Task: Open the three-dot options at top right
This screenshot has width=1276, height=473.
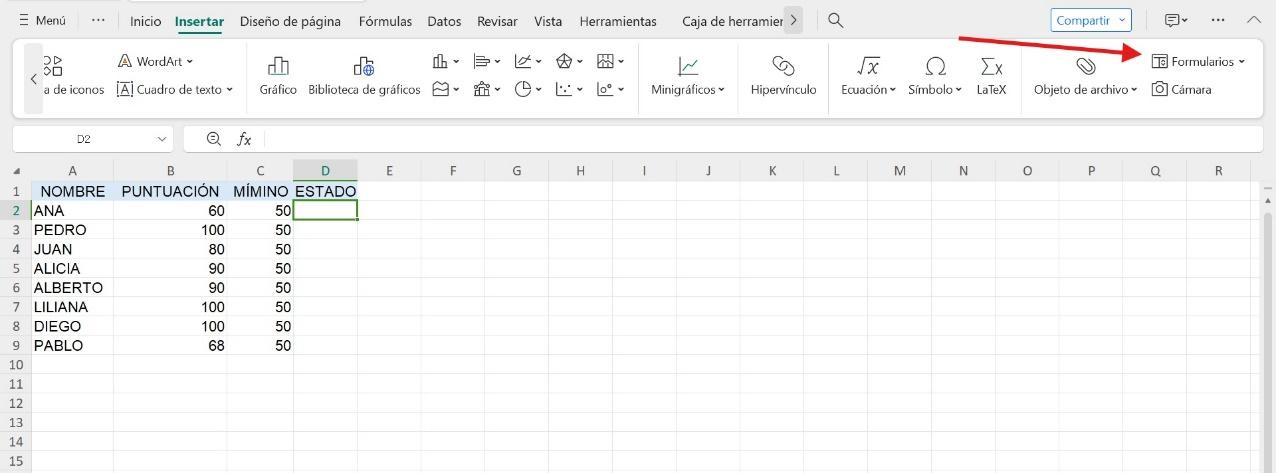Action: click(1218, 20)
